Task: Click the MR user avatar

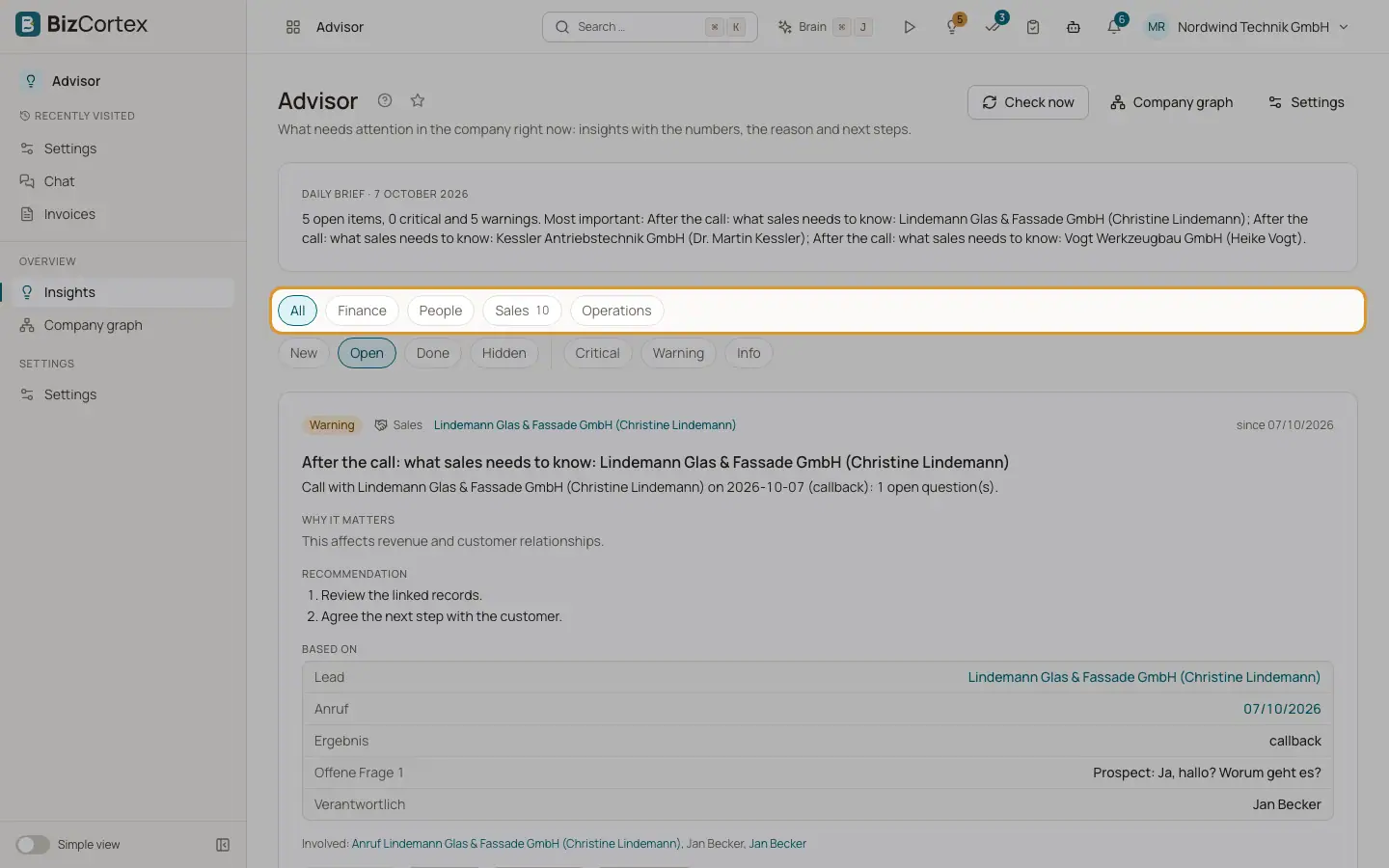Action: (x=1157, y=27)
